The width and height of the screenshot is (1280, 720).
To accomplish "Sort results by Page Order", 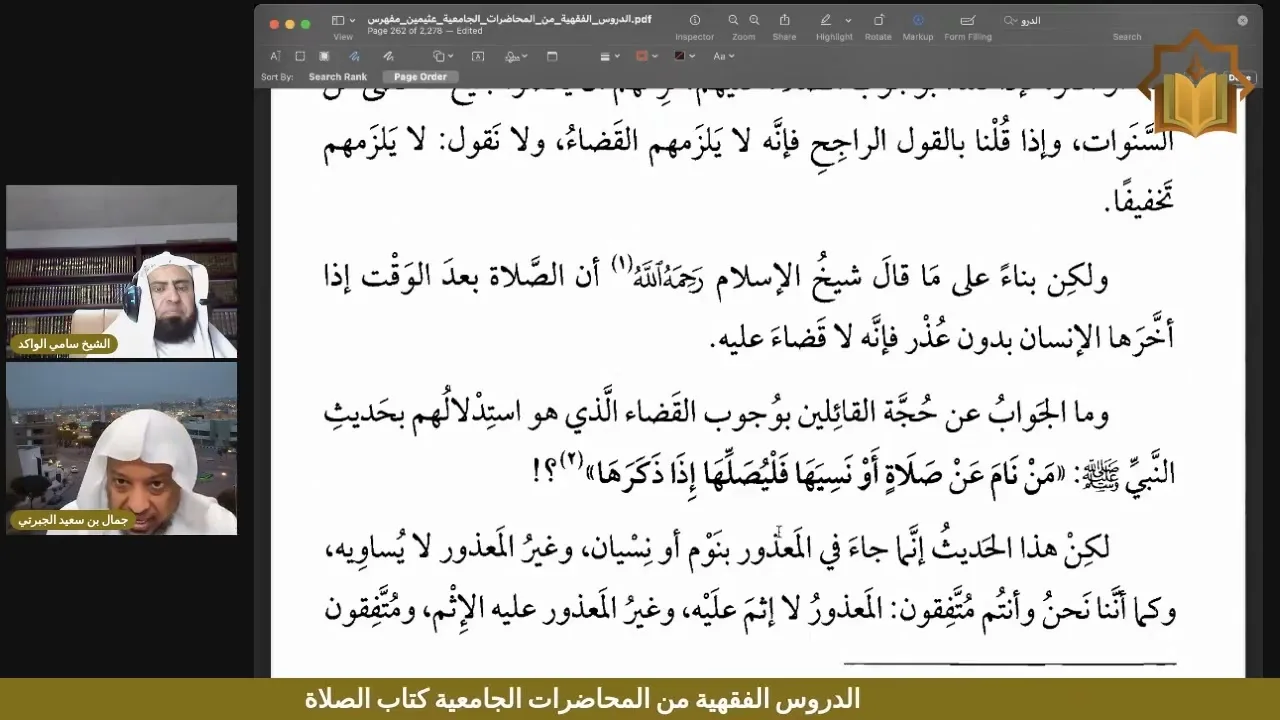I will (420, 77).
